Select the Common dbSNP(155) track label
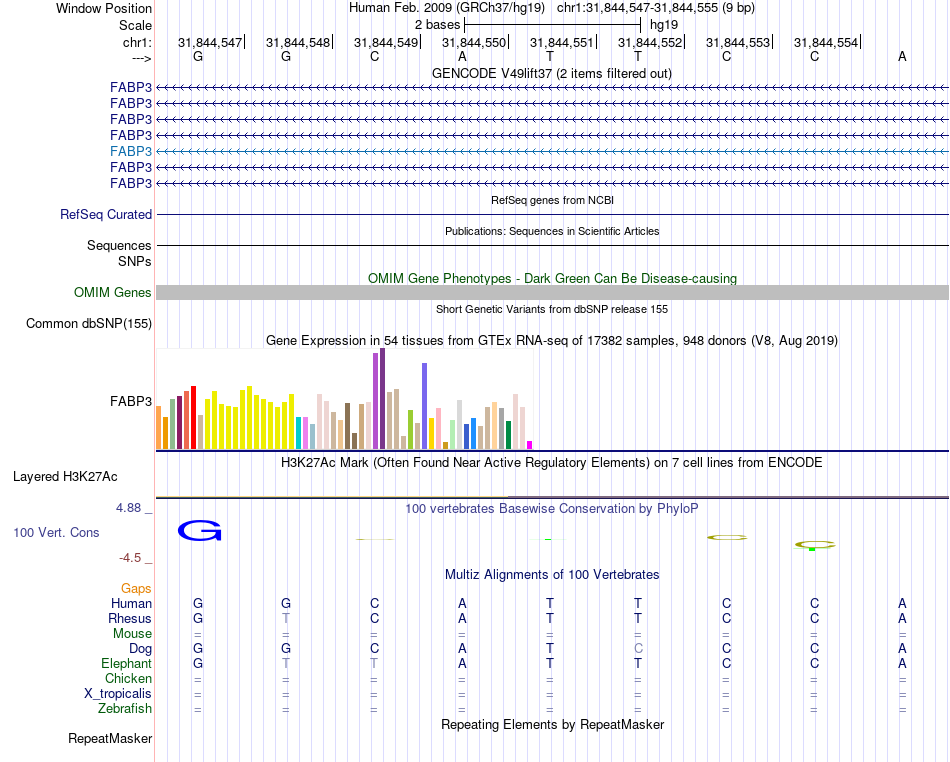Screen dimensions: 950x762 tap(89, 323)
